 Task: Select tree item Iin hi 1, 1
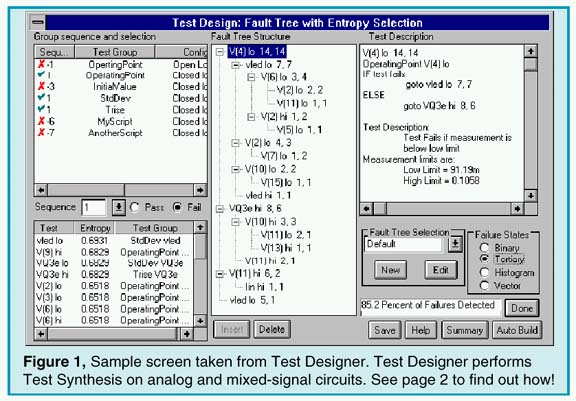(x=264, y=287)
